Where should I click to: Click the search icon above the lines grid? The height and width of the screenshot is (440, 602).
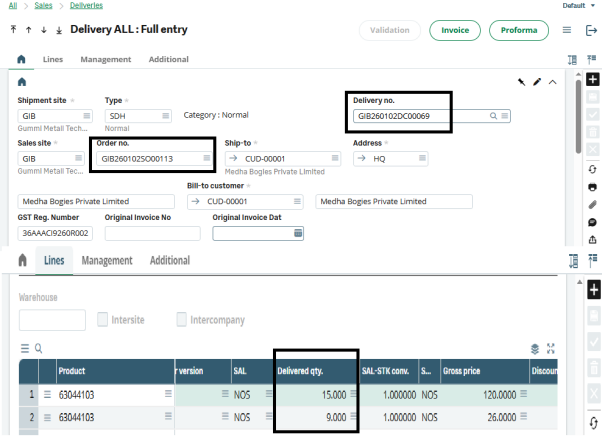(x=38, y=348)
